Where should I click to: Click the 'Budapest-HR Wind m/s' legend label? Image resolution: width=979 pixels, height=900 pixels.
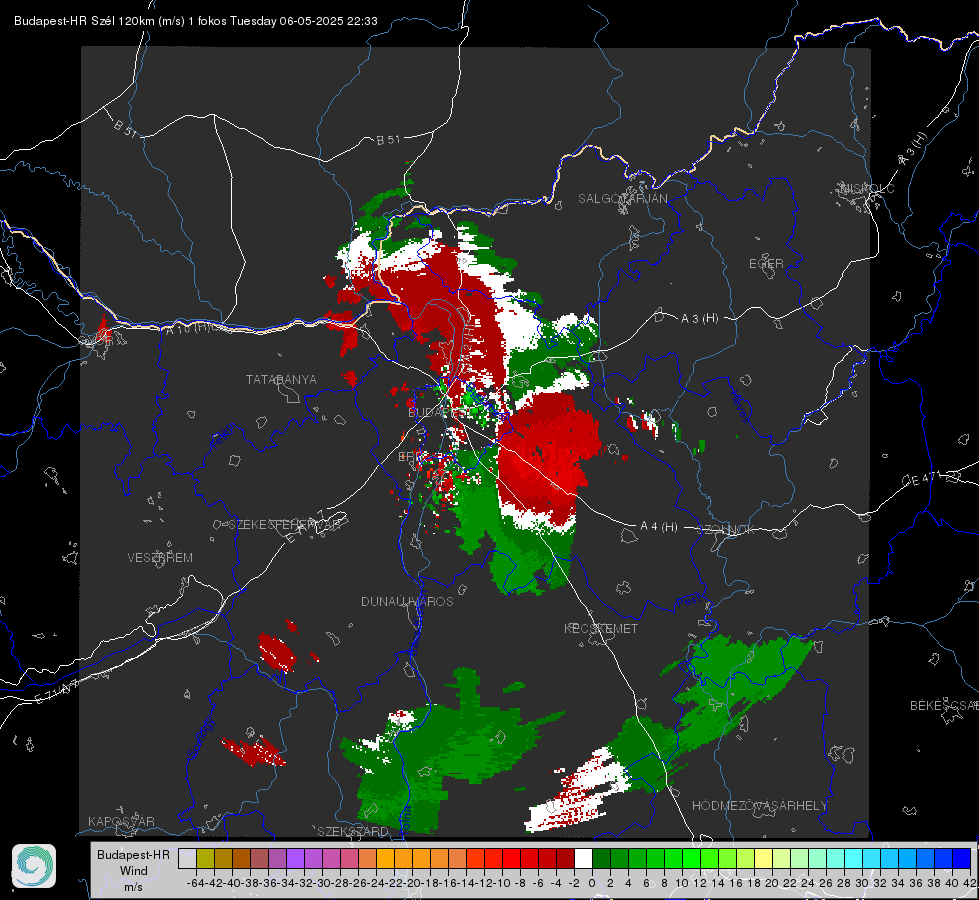click(134, 870)
